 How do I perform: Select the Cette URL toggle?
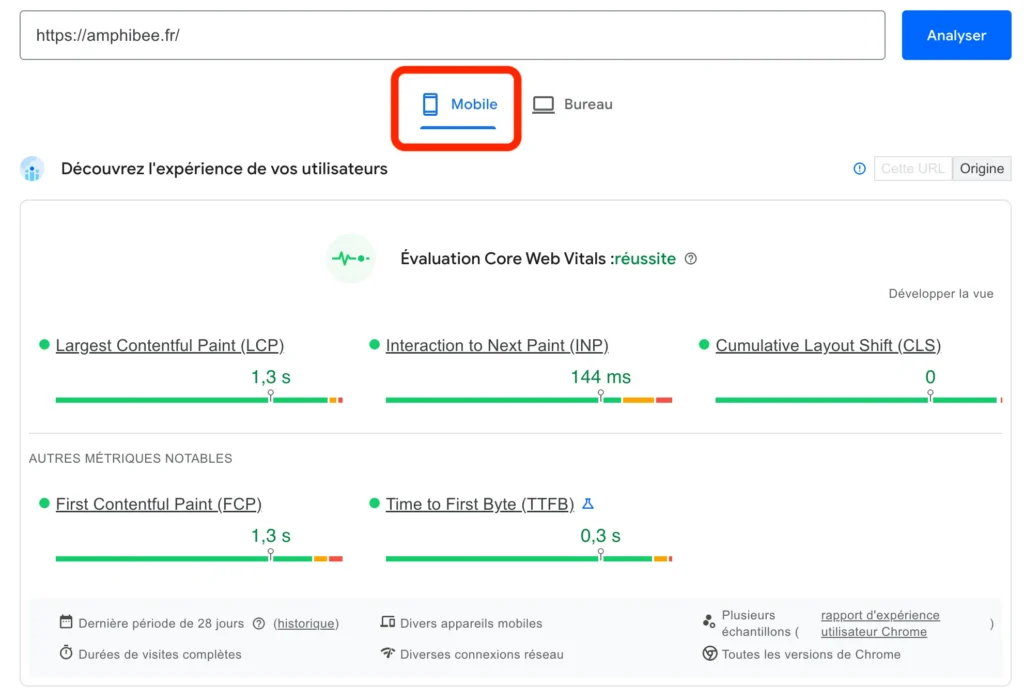pos(912,168)
